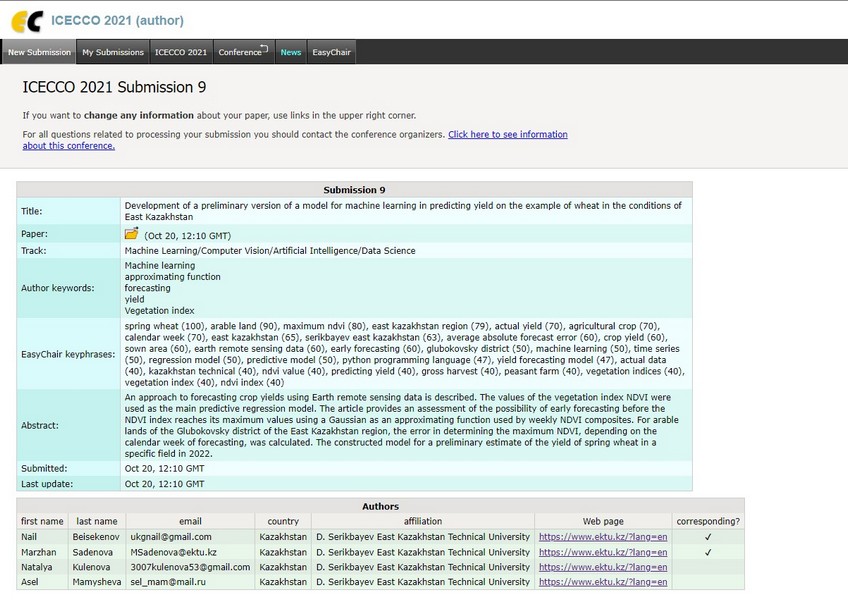The width and height of the screenshot is (848, 600).
Task: Click corresponding checkmark for Marzhan Sadenova
Action: (x=708, y=552)
